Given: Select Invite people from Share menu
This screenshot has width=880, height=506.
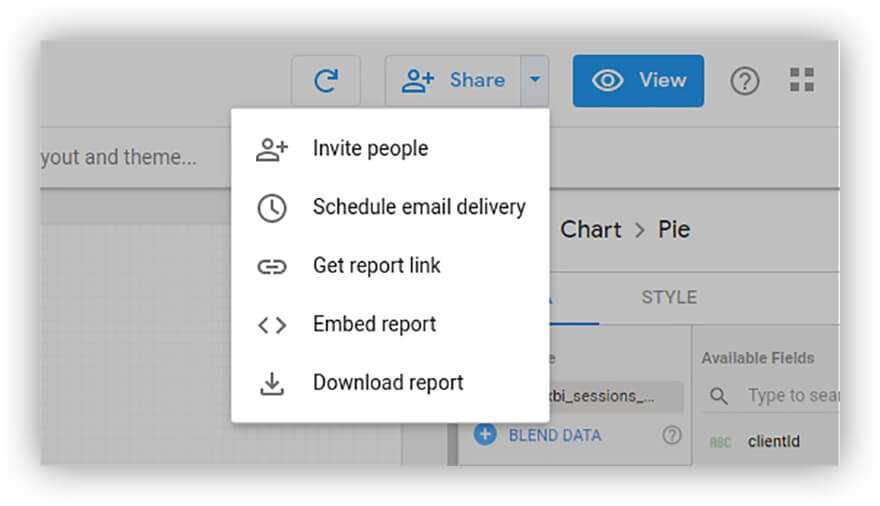Looking at the screenshot, I should [369, 149].
